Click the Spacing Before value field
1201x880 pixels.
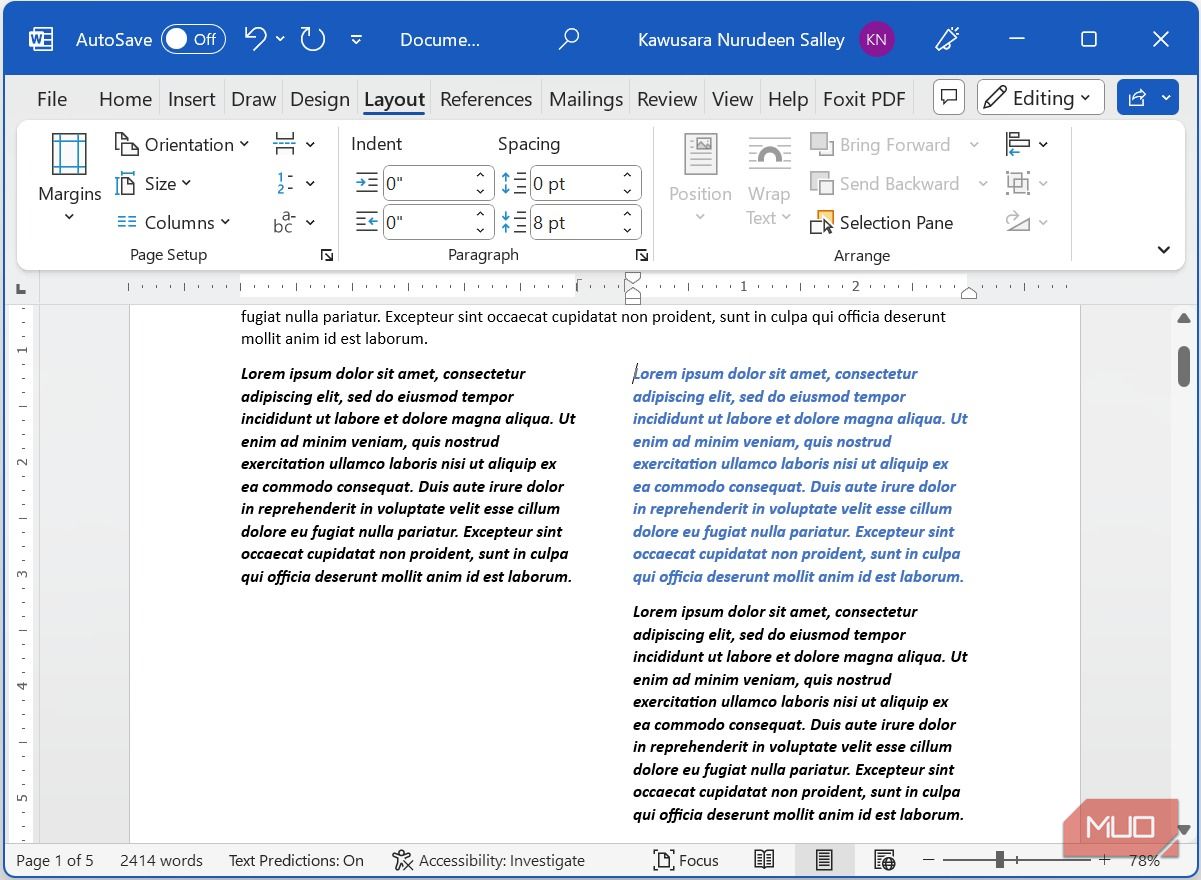tap(572, 184)
